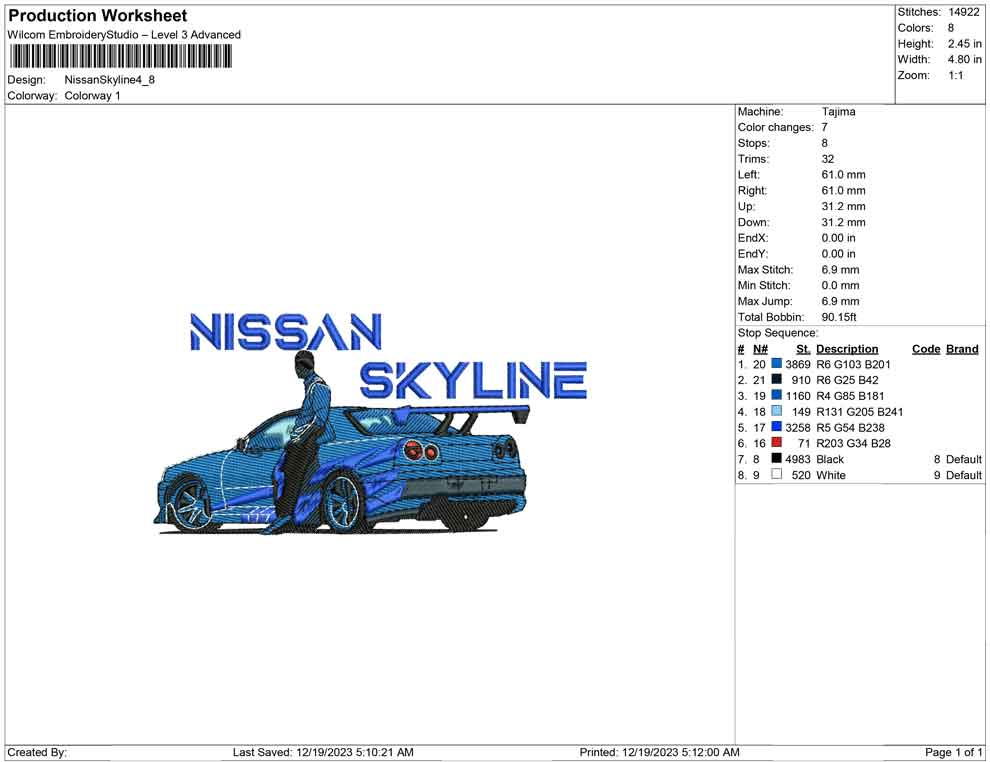Select the Black thread color swatch
The height and width of the screenshot is (762, 990).
point(779,459)
